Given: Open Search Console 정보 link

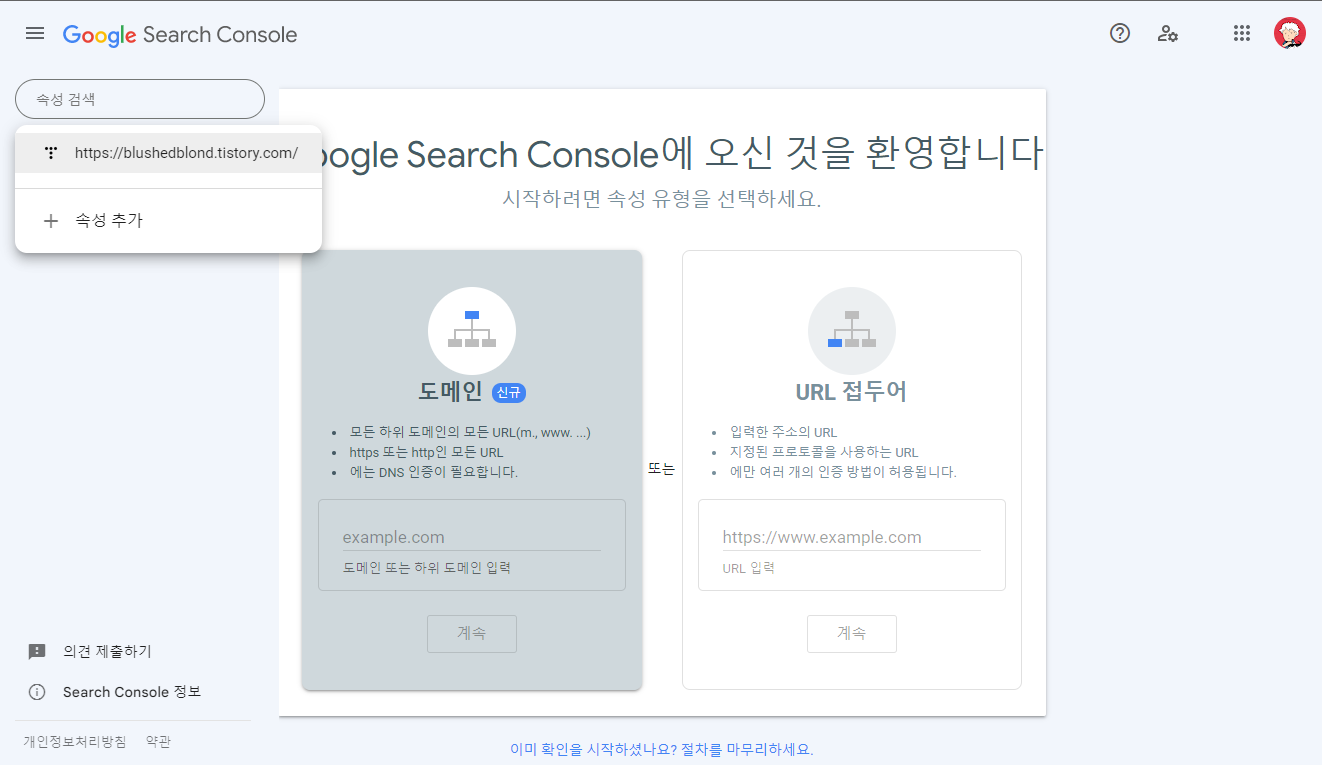Looking at the screenshot, I should [132, 692].
